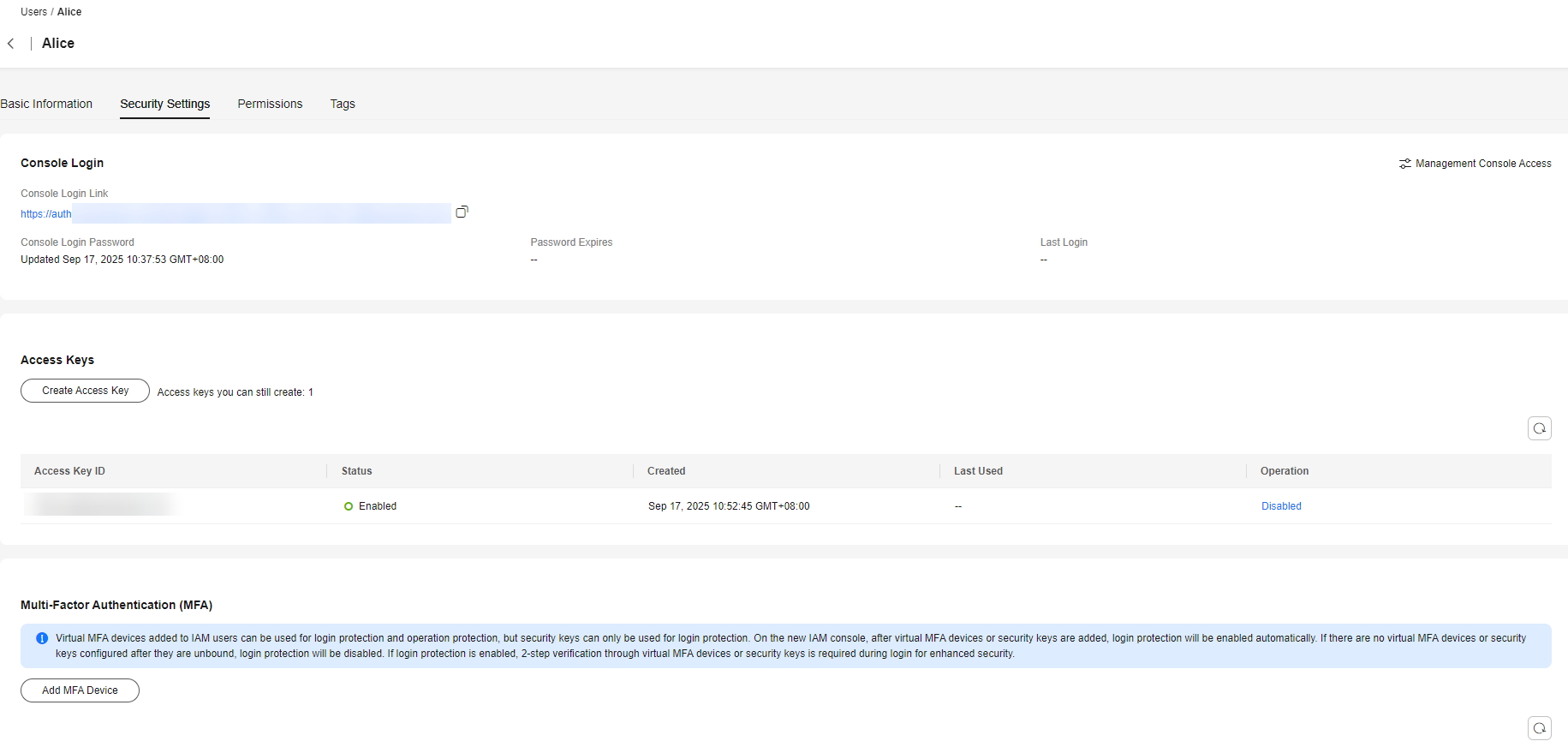Select the Security Settings tab
The image size is (1568, 747).
164,104
